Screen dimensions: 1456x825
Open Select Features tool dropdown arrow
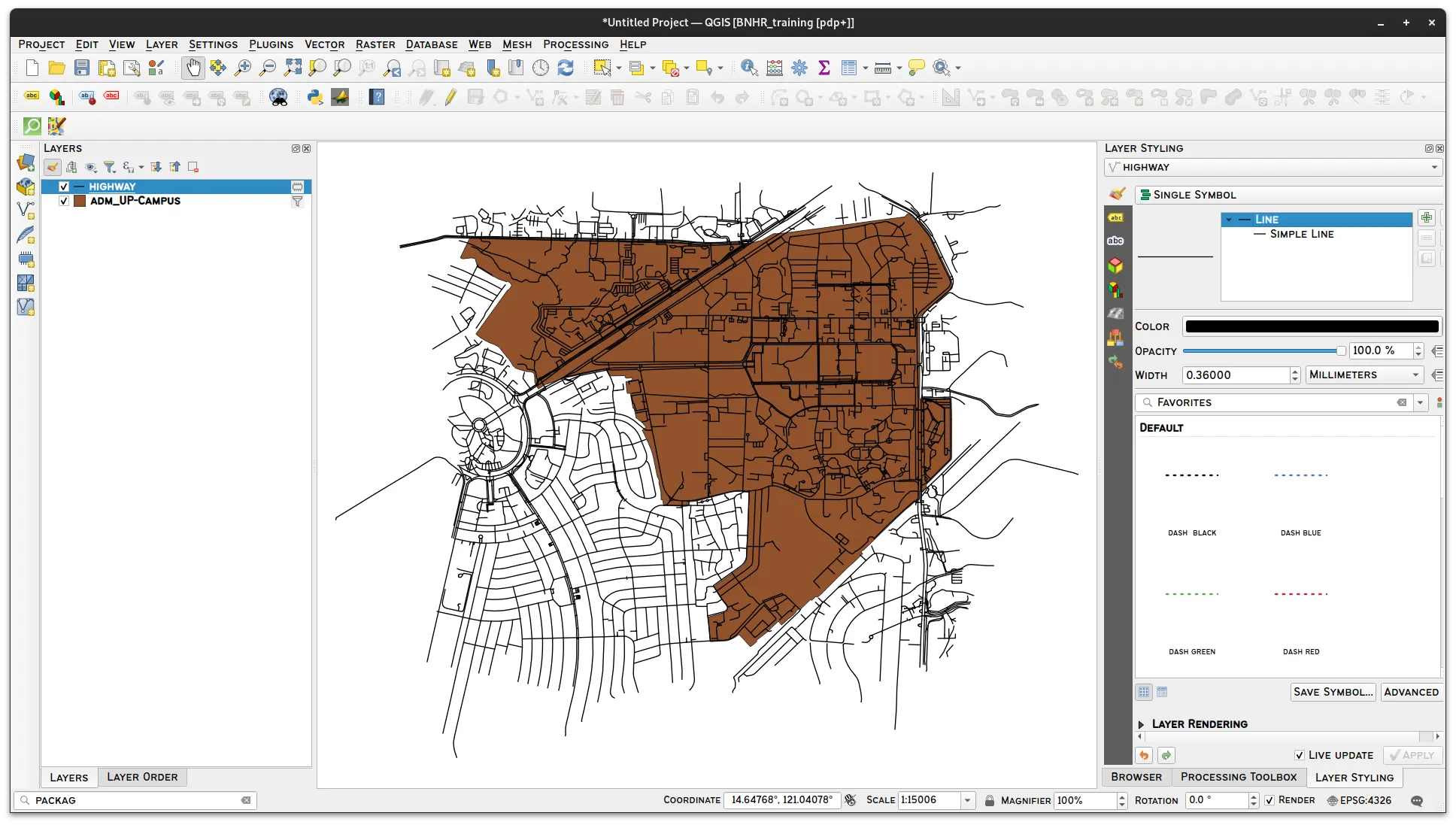click(619, 68)
